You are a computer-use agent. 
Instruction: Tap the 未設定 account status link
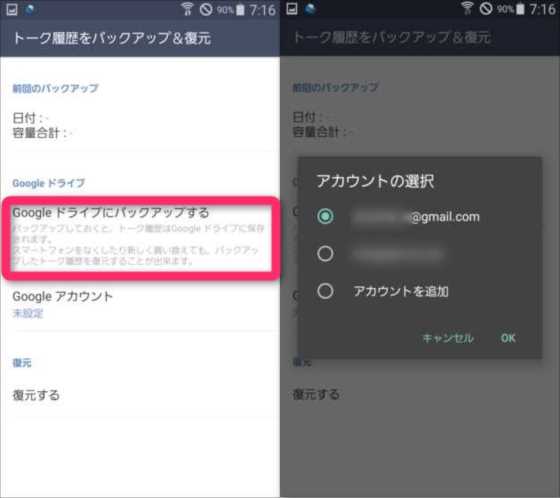click(x=28, y=314)
